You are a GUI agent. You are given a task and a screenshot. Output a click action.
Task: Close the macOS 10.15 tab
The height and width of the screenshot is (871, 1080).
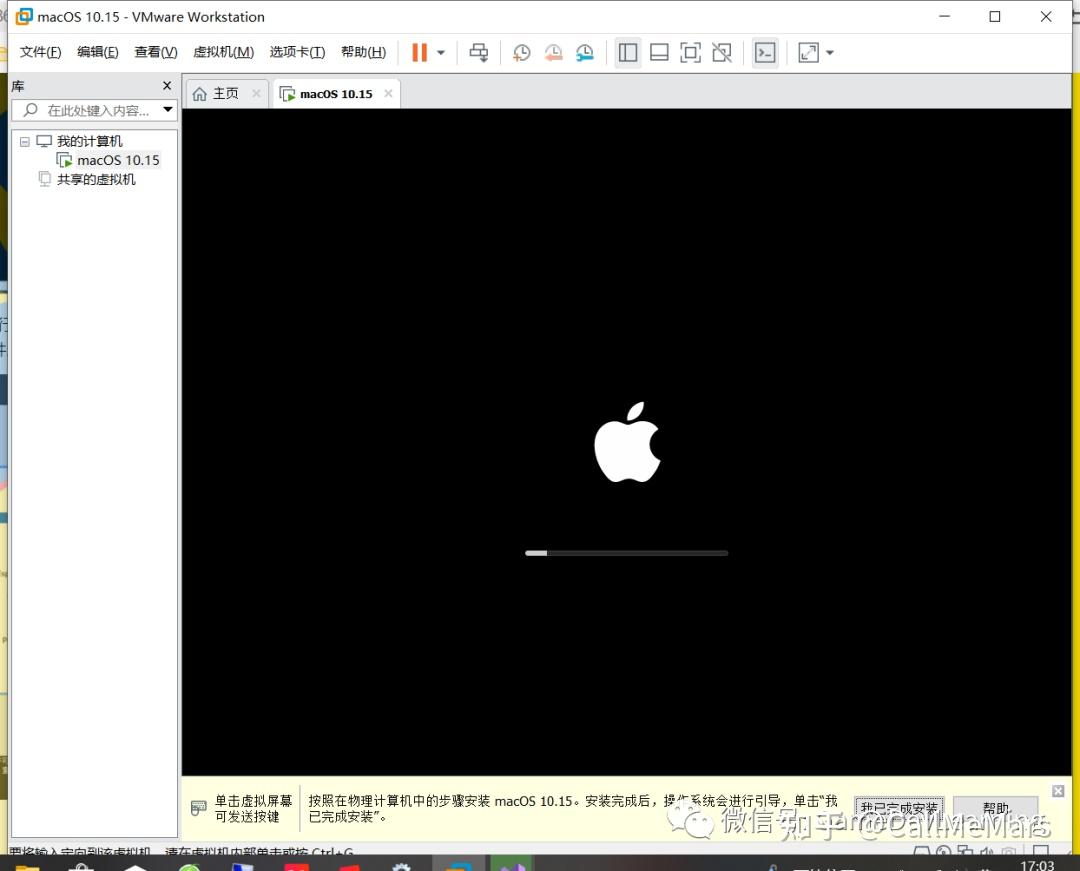point(388,93)
